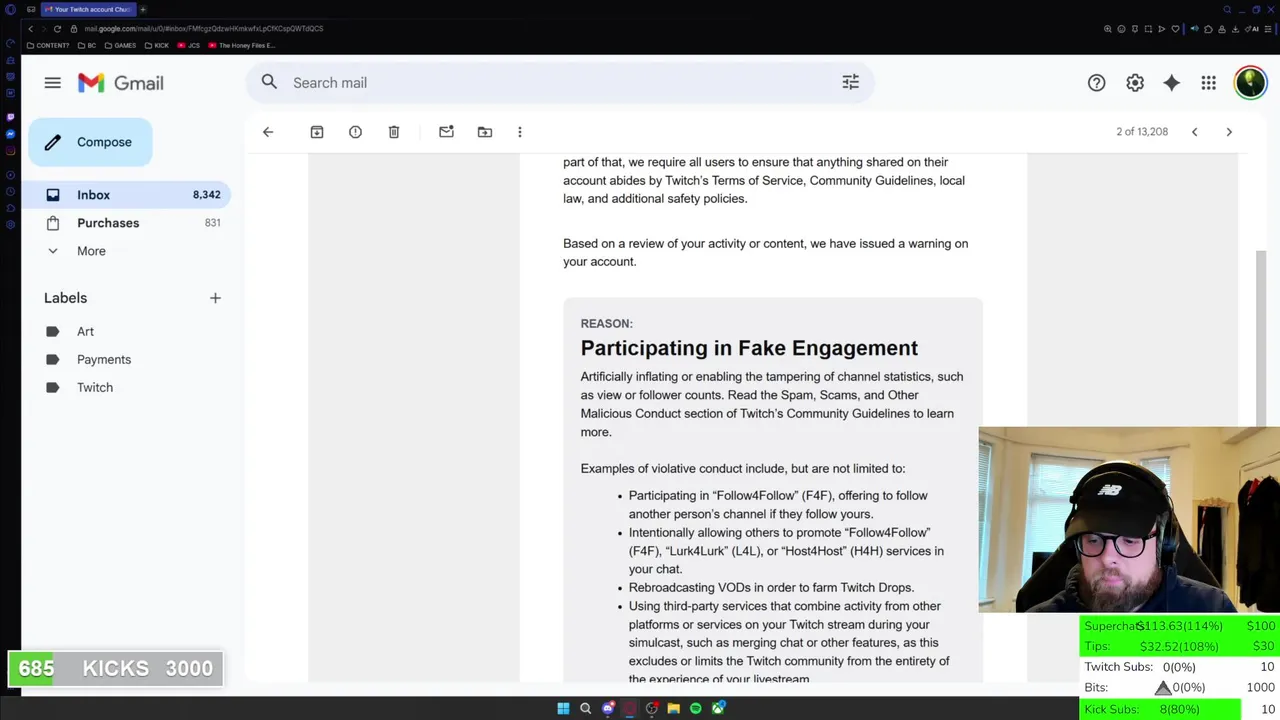Viewport: 1280px width, 720px height.
Task: Click browser zoom magnifier icon
Action: pos(1107,29)
